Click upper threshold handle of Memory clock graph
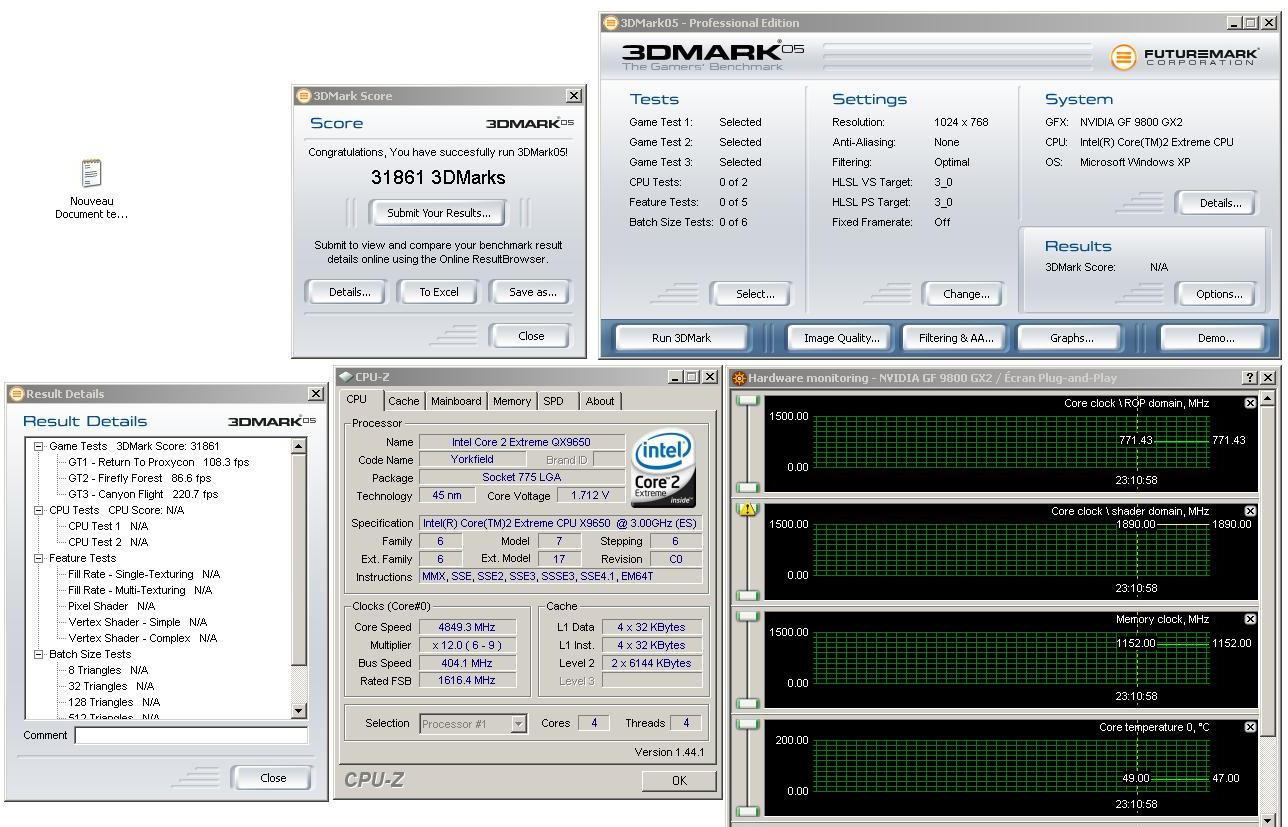The height and width of the screenshot is (827, 1288). (748, 616)
